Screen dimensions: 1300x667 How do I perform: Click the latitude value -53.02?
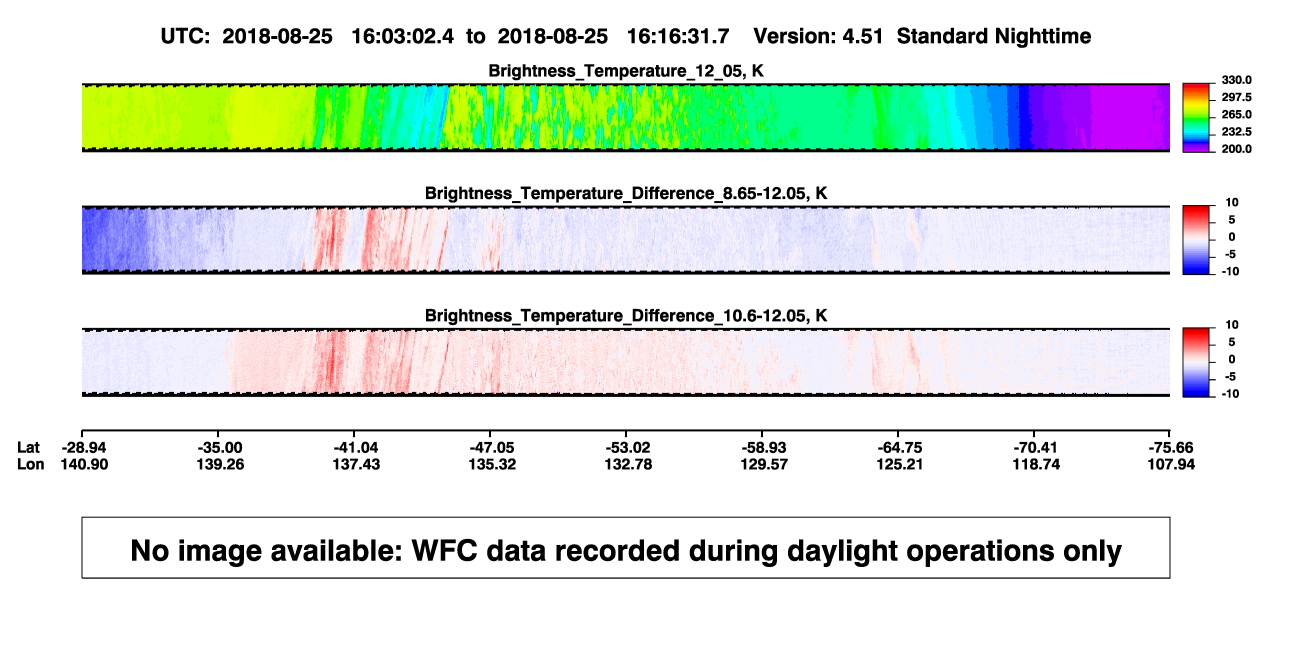(x=626, y=447)
